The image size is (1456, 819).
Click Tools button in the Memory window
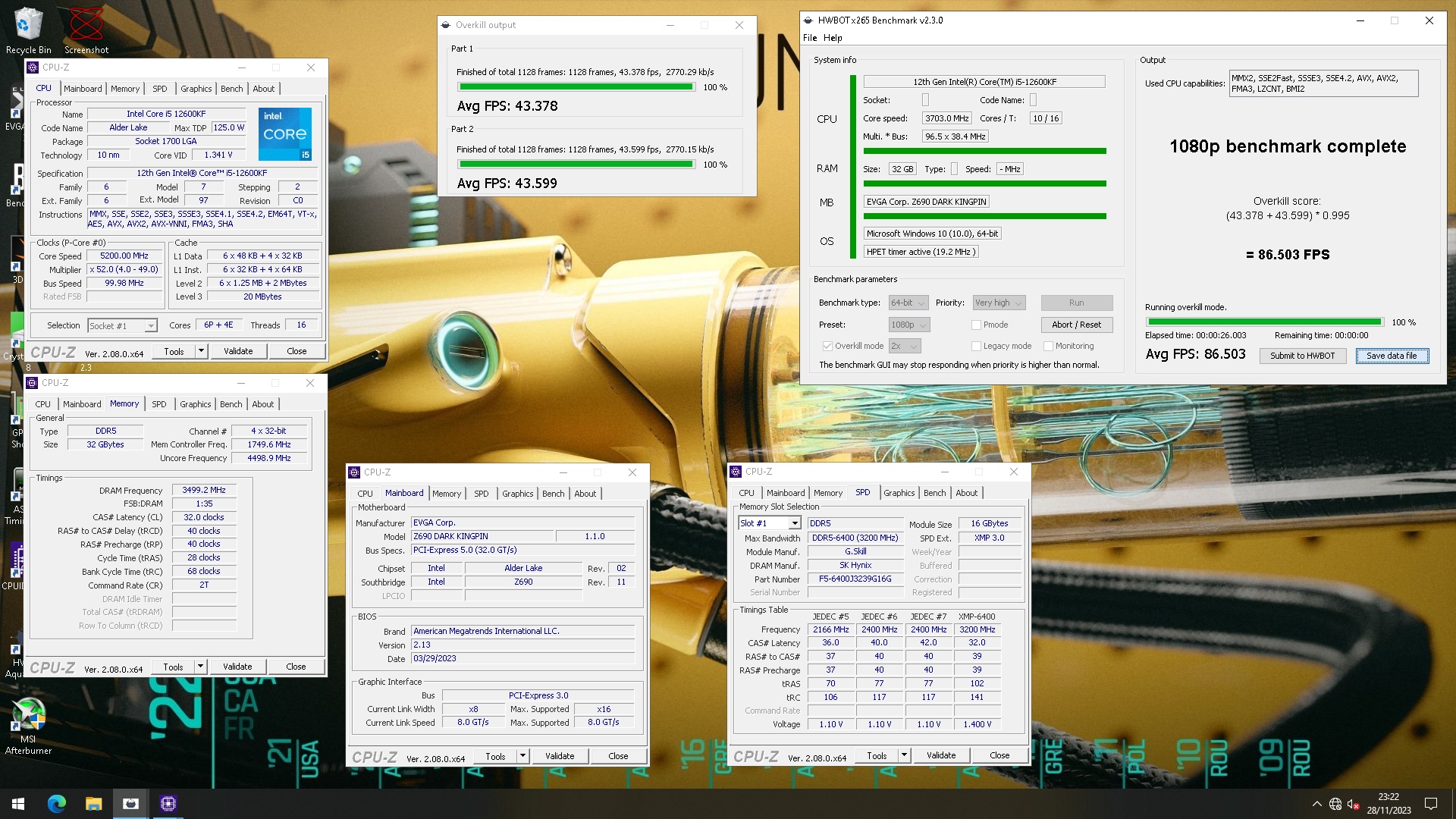click(x=173, y=667)
